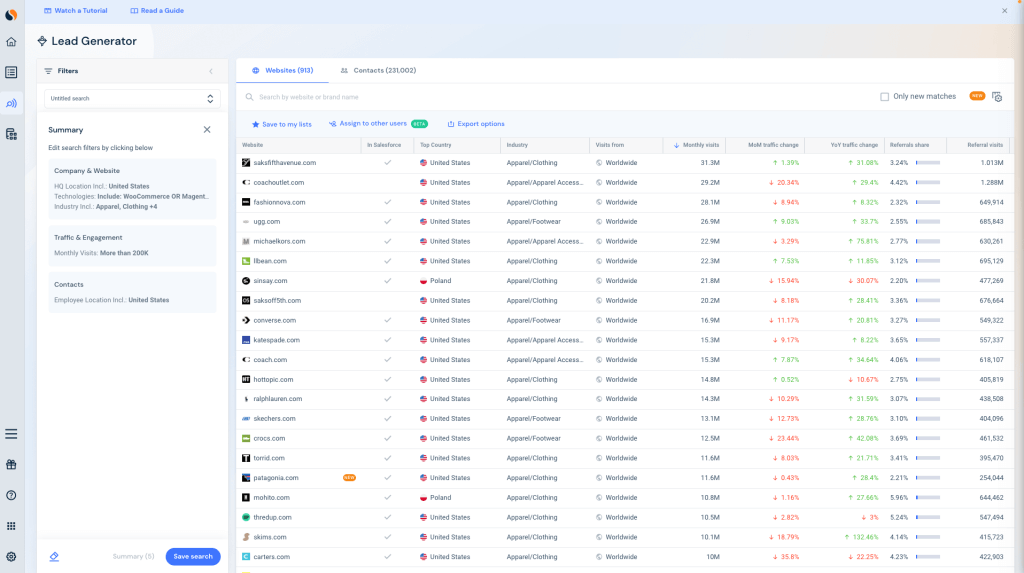This screenshot has height=573, width=1024.
Task: Collapse the Filters panel chevron
Action: point(211,71)
